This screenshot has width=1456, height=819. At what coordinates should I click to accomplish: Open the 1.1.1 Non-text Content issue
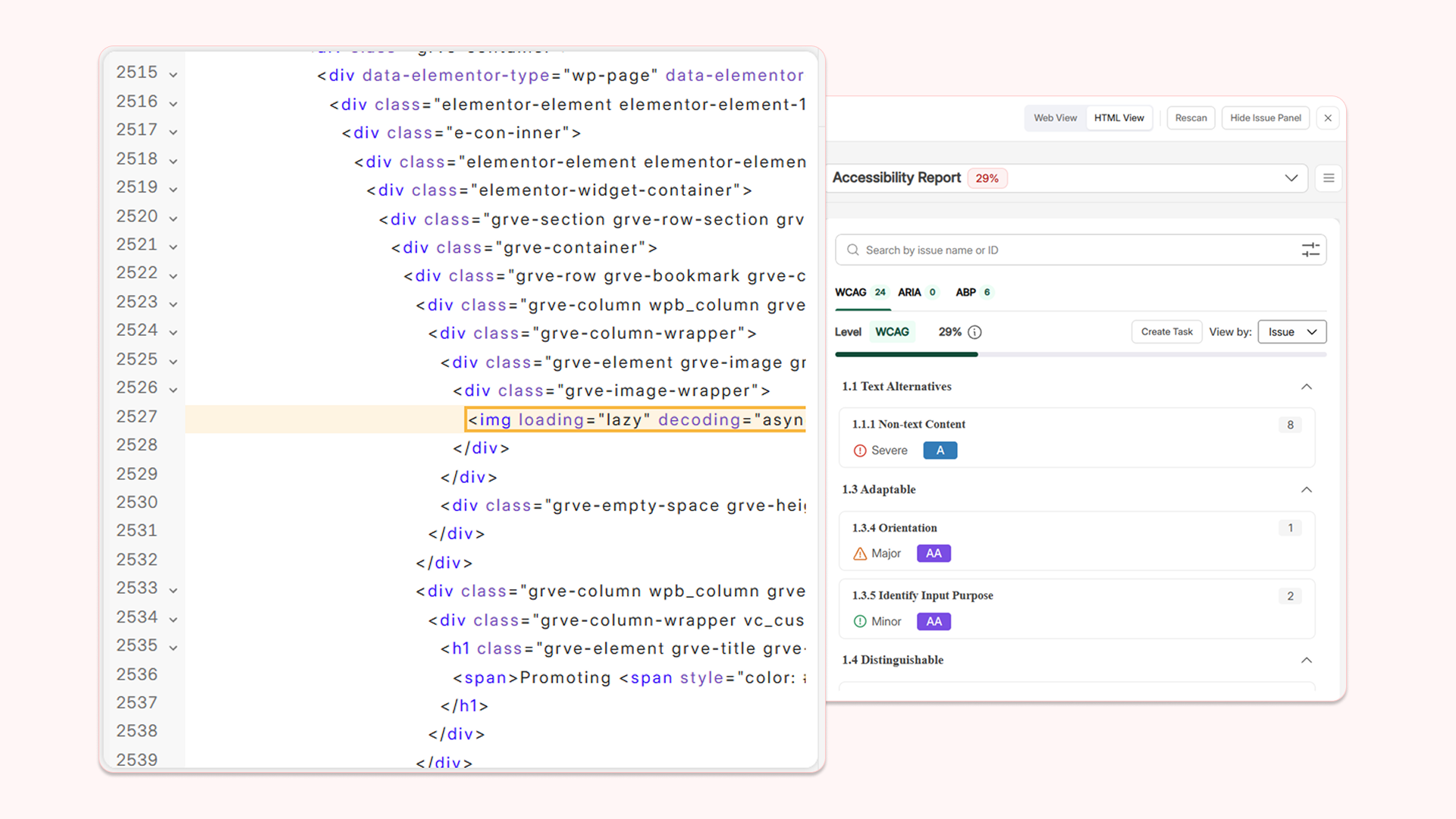(1077, 438)
